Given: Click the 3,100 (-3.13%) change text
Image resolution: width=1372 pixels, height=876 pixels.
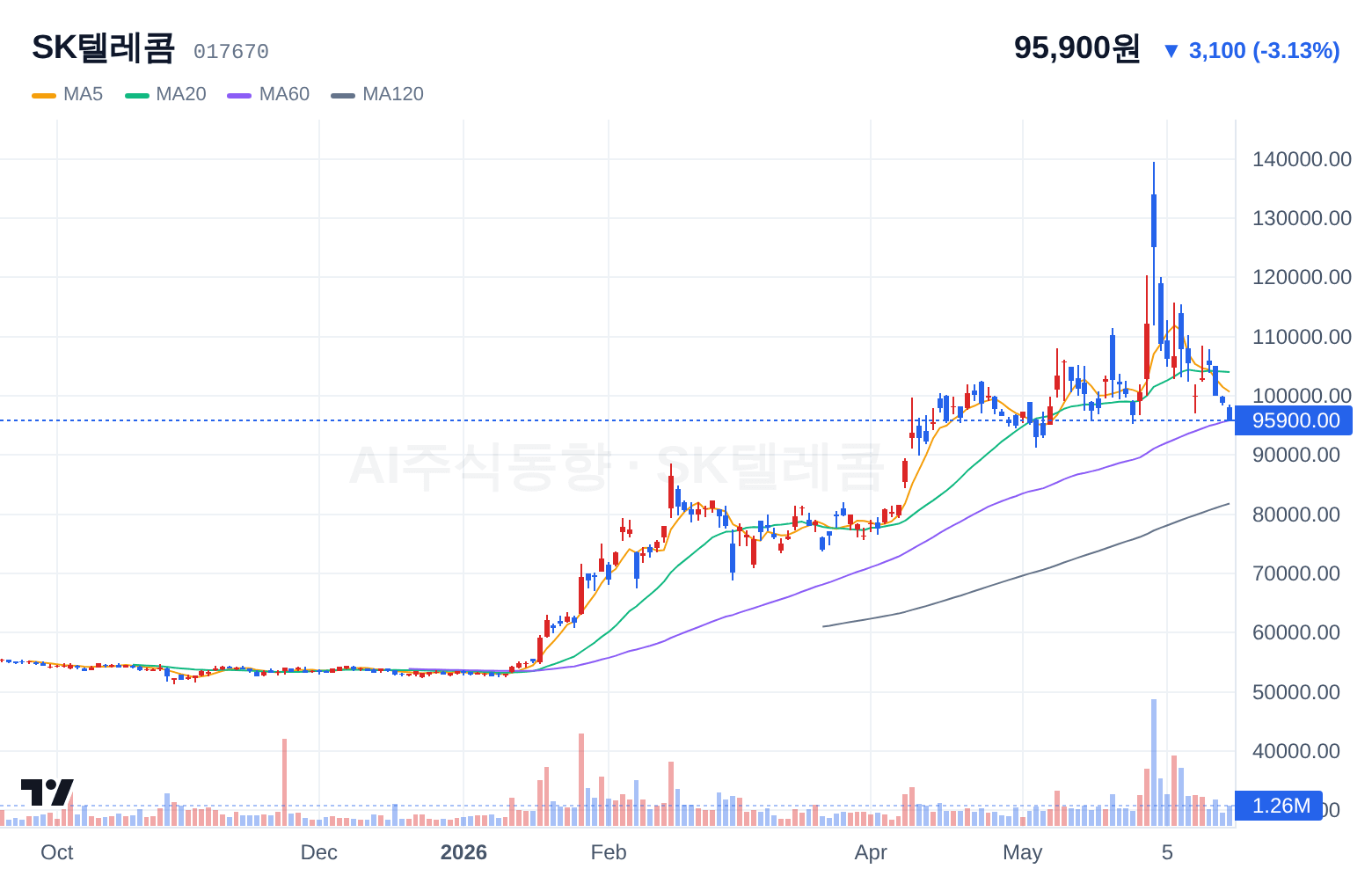Looking at the screenshot, I should pos(1264,51).
